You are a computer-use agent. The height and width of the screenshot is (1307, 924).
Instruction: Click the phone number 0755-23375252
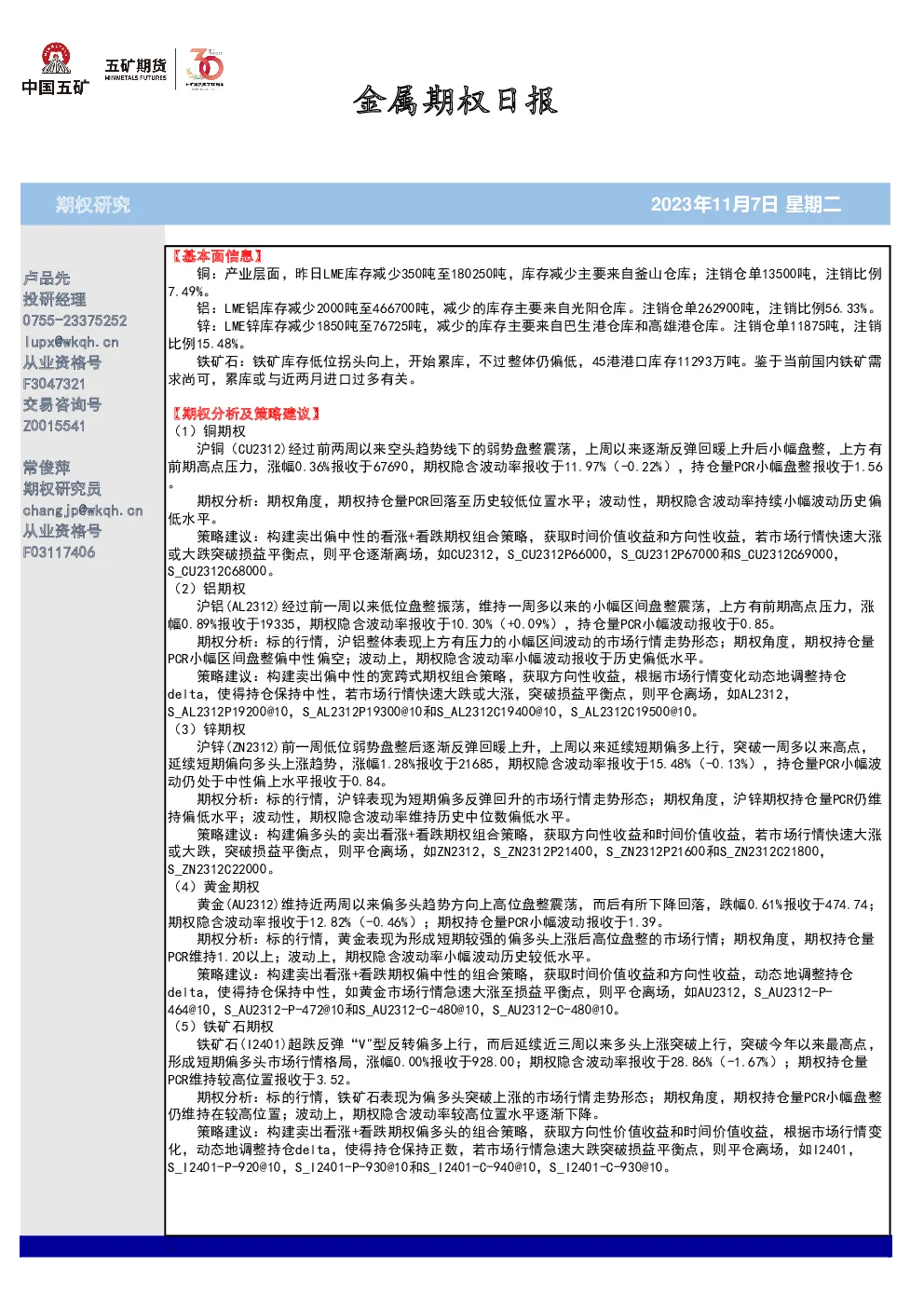75,320
